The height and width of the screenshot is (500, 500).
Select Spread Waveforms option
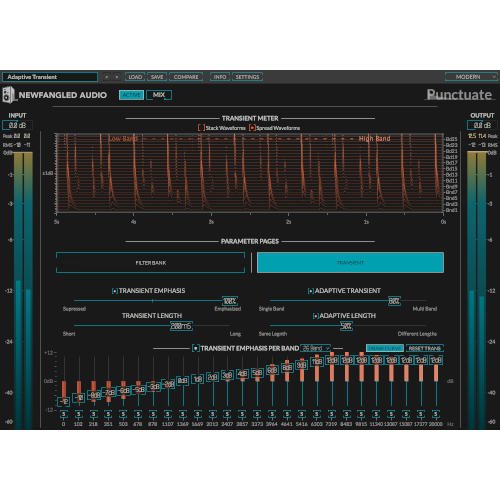(252, 128)
